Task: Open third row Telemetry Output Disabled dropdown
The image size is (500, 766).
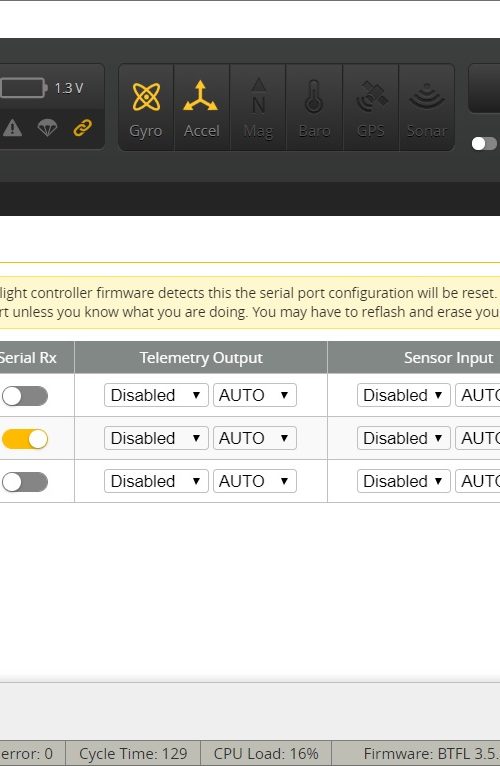Action: (x=156, y=481)
